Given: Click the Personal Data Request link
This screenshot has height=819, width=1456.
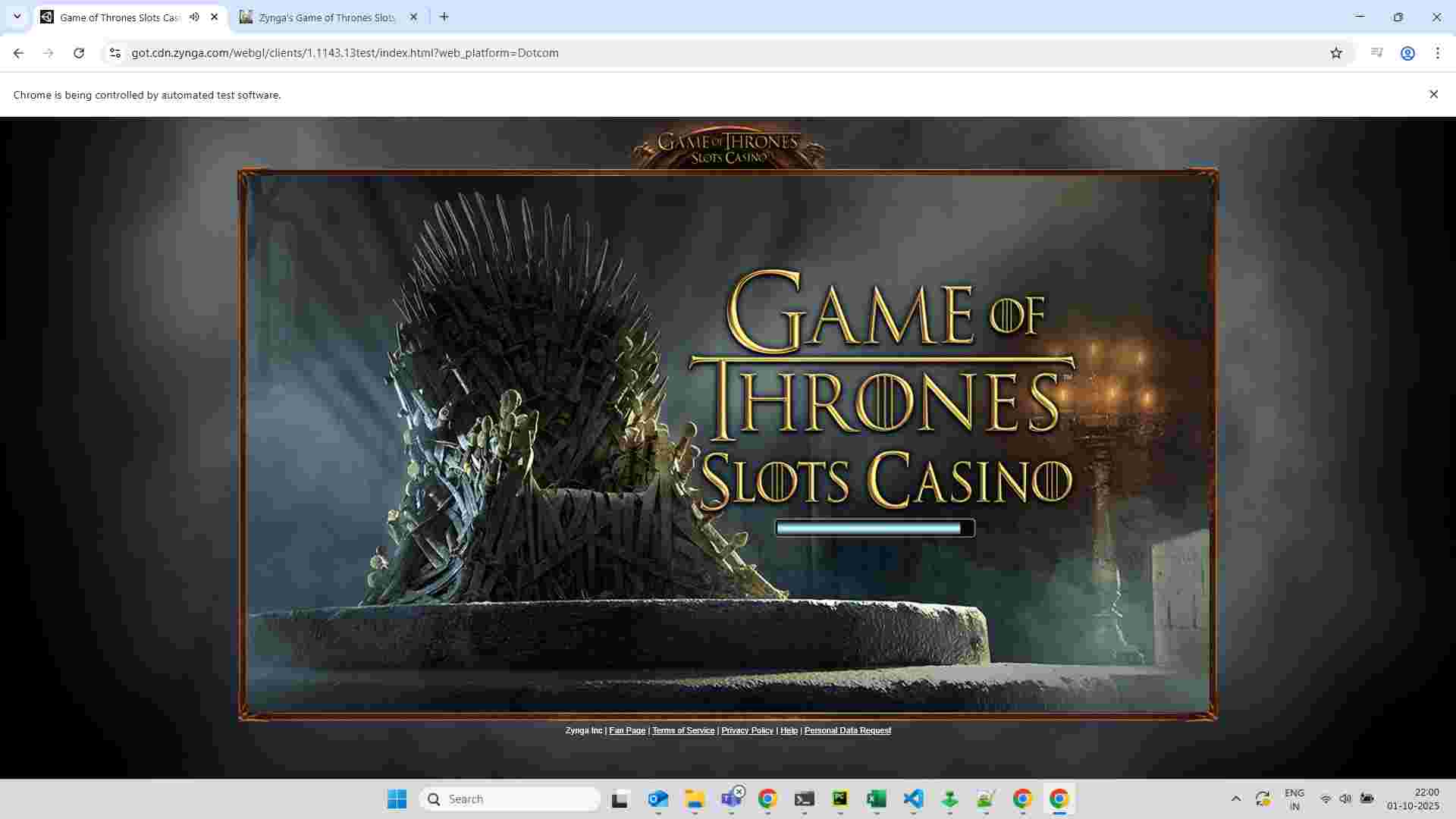Looking at the screenshot, I should pyautogui.click(x=847, y=730).
